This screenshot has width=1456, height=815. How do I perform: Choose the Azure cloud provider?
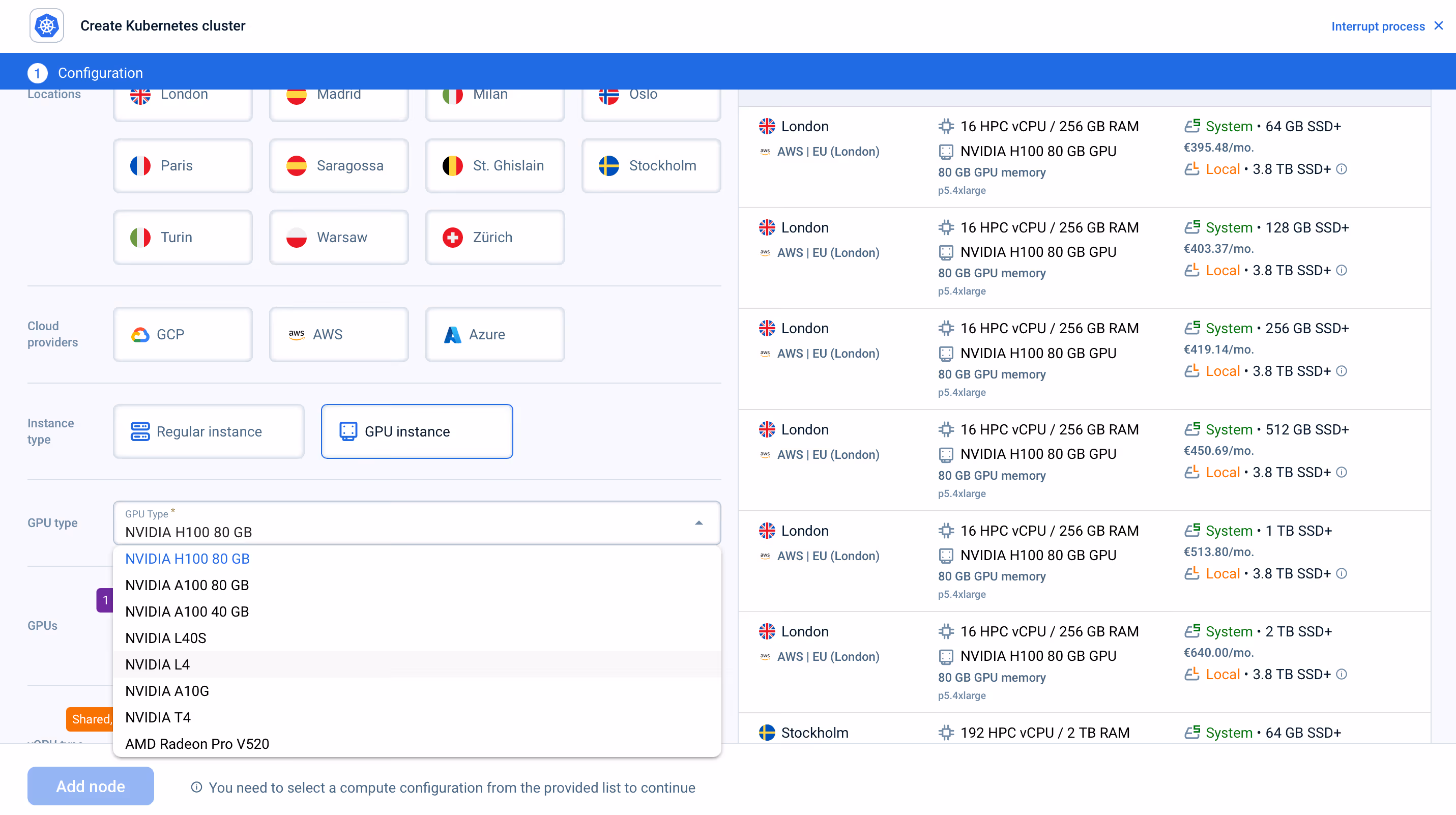coord(494,334)
